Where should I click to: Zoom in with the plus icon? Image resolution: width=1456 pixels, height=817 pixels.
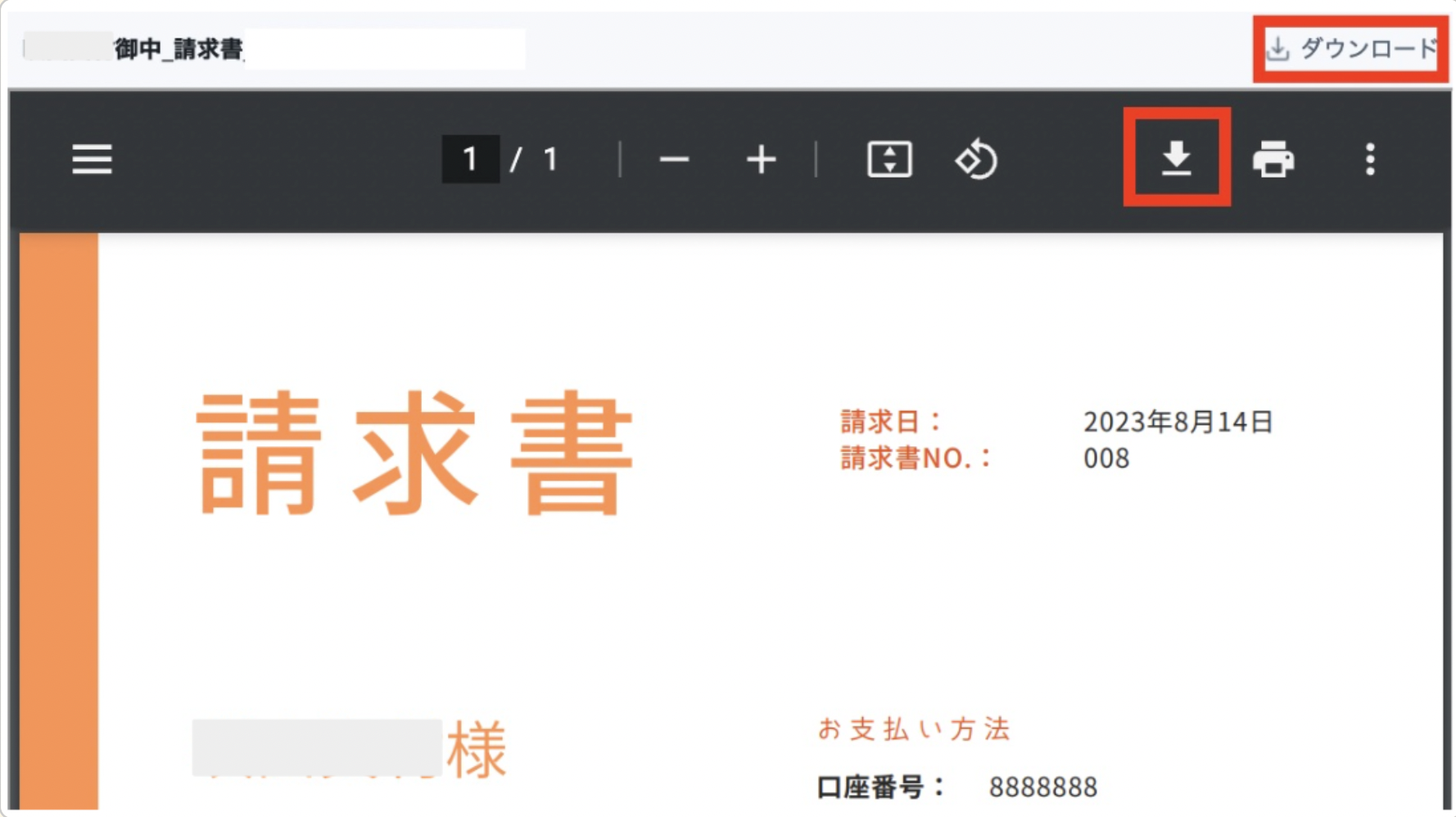[x=761, y=160]
